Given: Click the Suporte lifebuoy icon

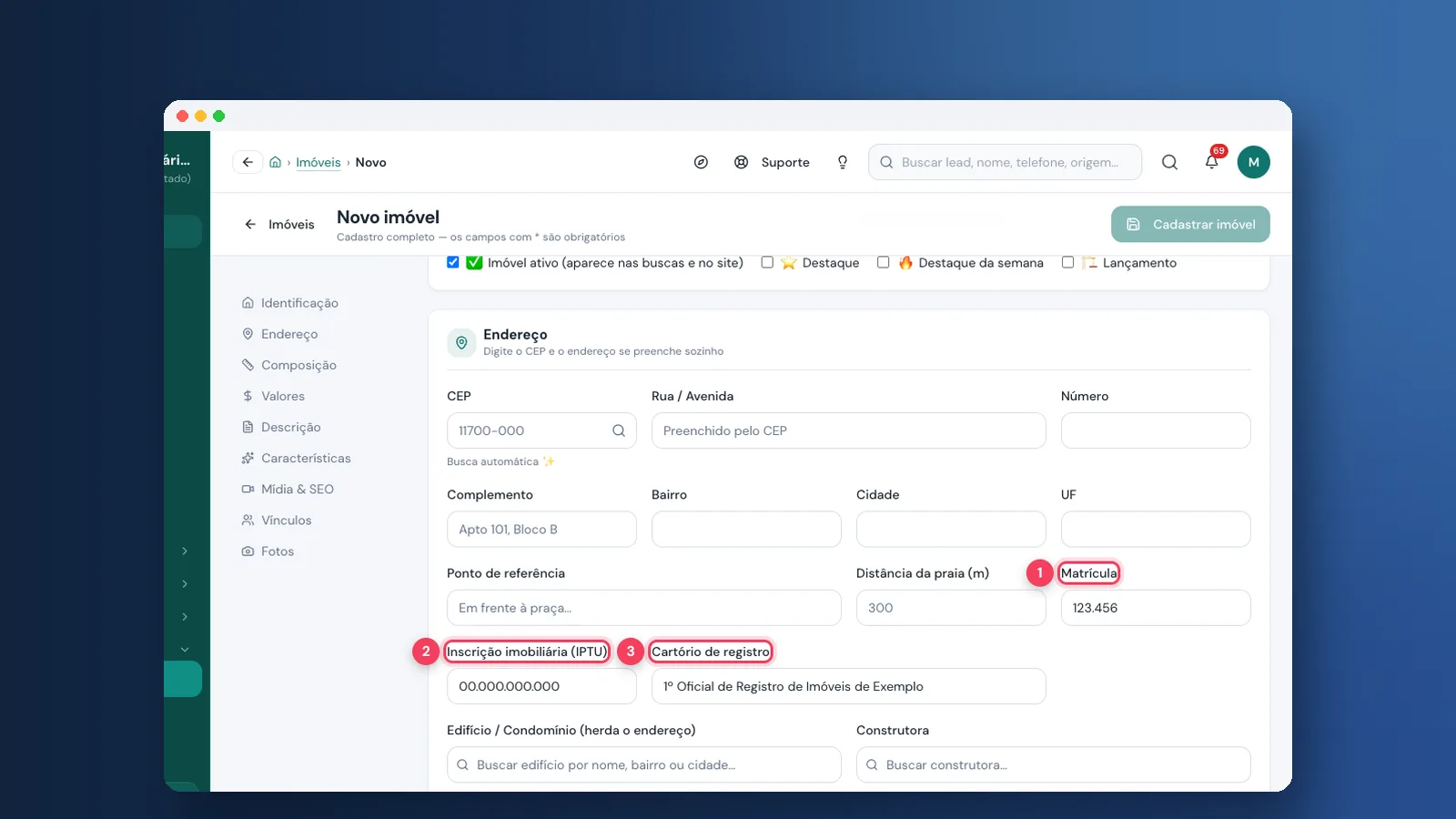Looking at the screenshot, I should click(x=742, y=162).
